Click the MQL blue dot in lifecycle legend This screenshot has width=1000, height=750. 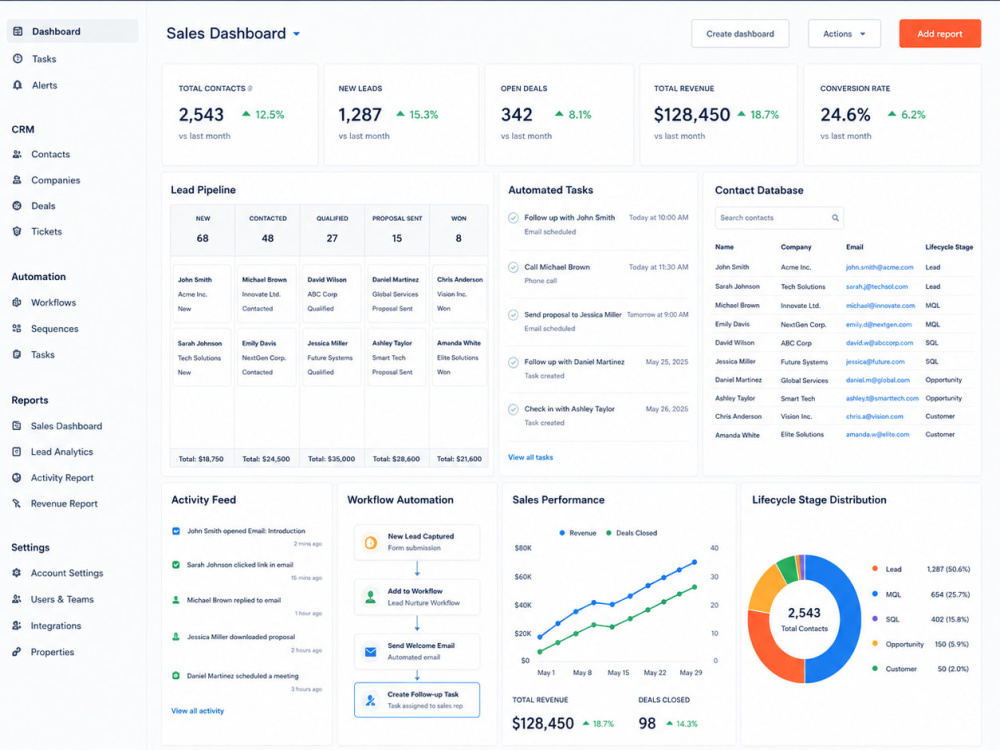875,594
